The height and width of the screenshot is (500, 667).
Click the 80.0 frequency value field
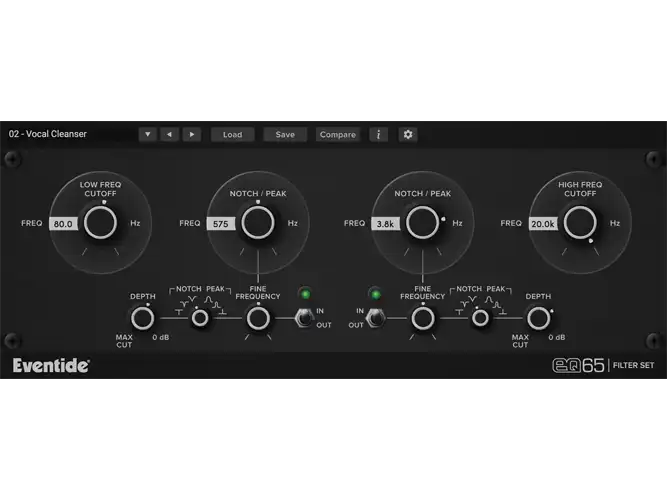63,224
